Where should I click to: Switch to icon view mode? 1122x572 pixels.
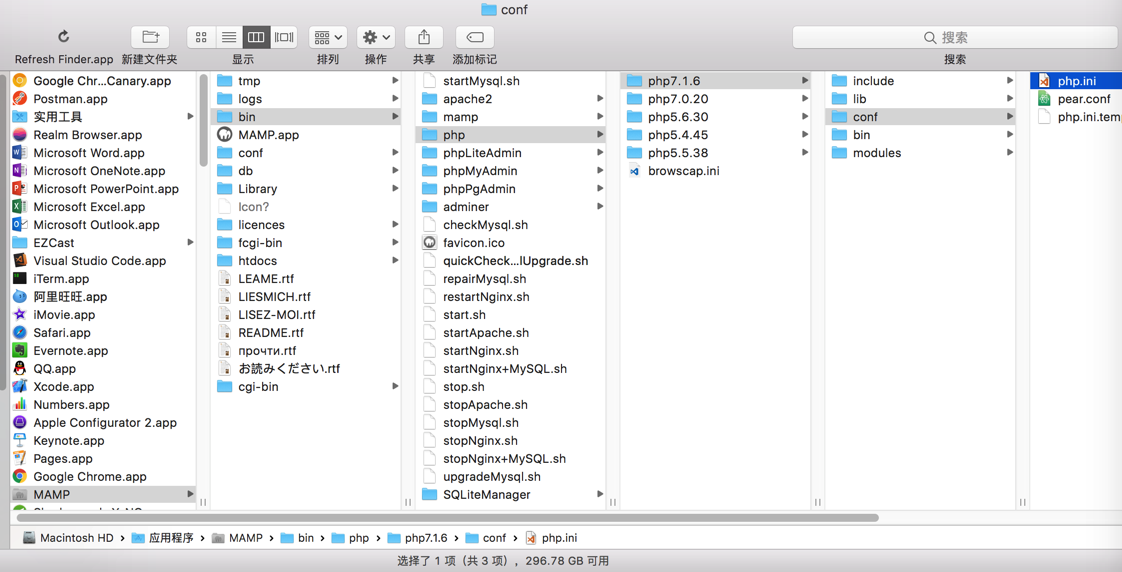201,37
